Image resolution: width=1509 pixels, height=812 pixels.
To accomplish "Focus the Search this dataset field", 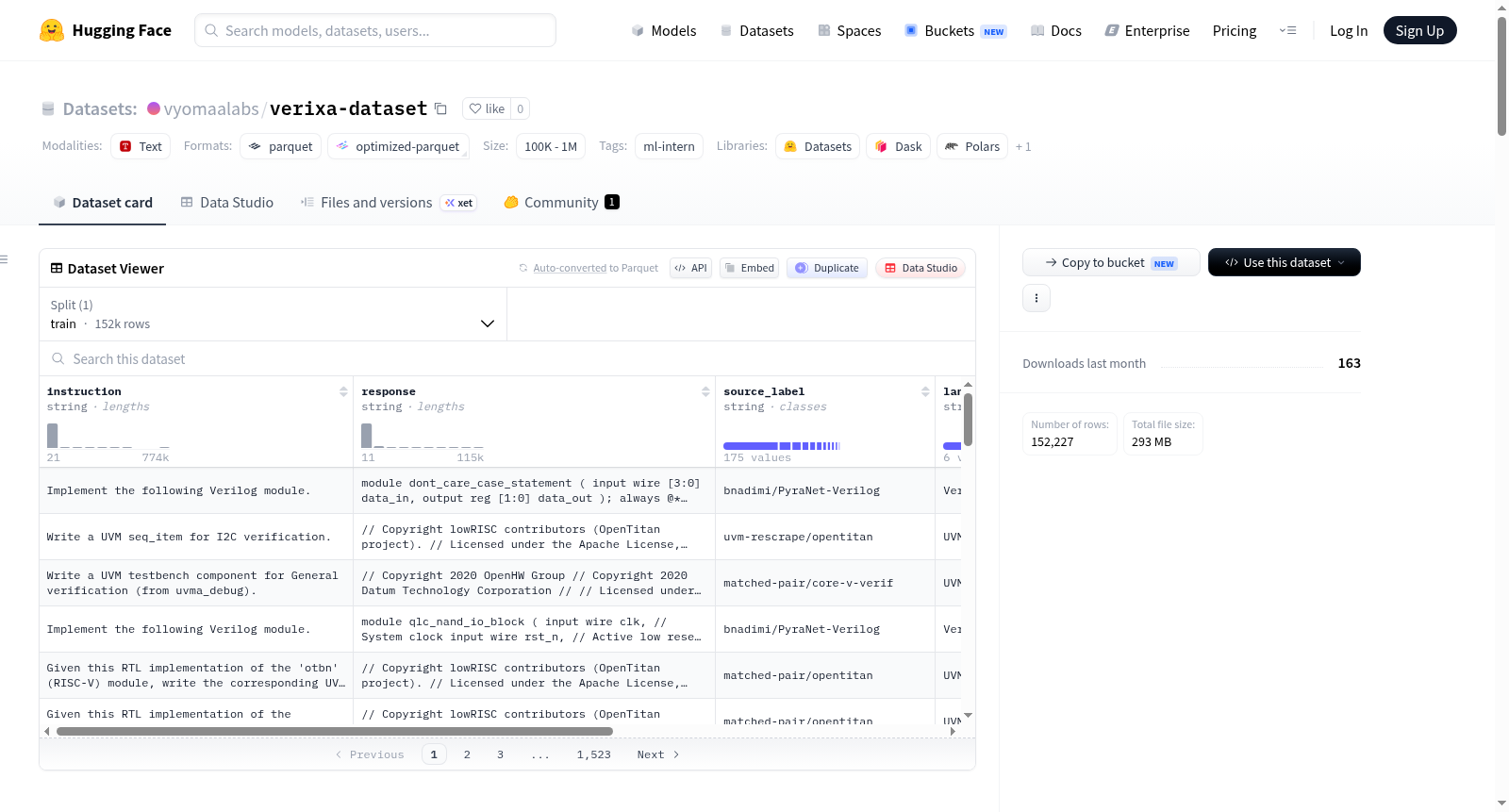I will (x=507, y=358).
